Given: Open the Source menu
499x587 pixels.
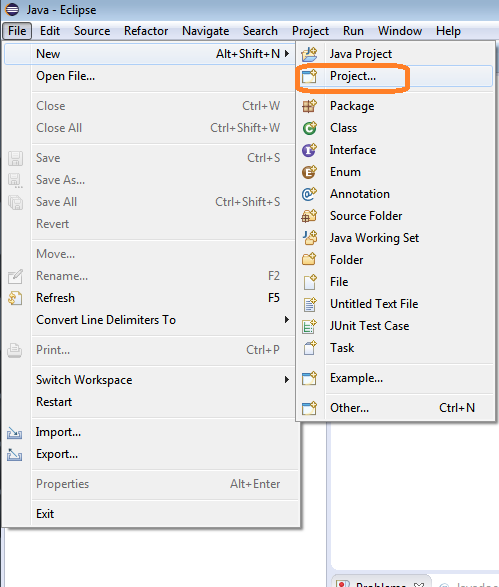Looking at the screenshot, I should 92,31.
